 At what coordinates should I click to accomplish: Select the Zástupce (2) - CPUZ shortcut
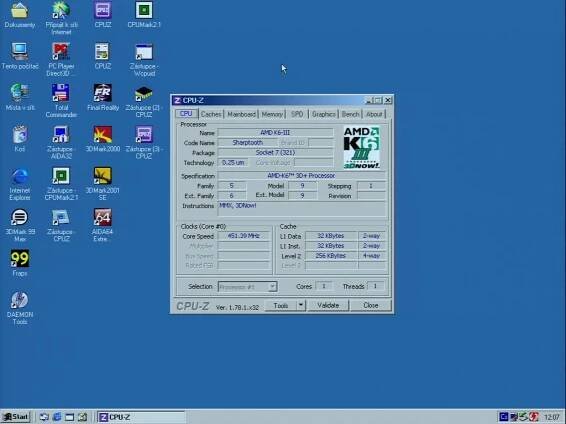point(144,93)
